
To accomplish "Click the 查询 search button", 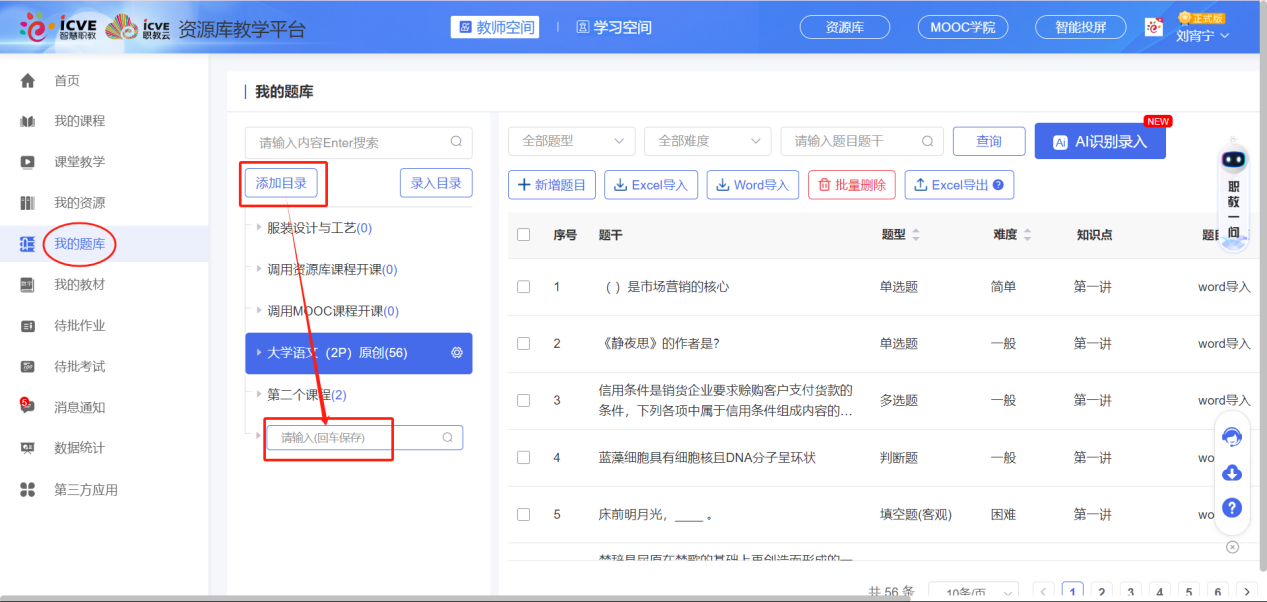I will coord(988,140).
